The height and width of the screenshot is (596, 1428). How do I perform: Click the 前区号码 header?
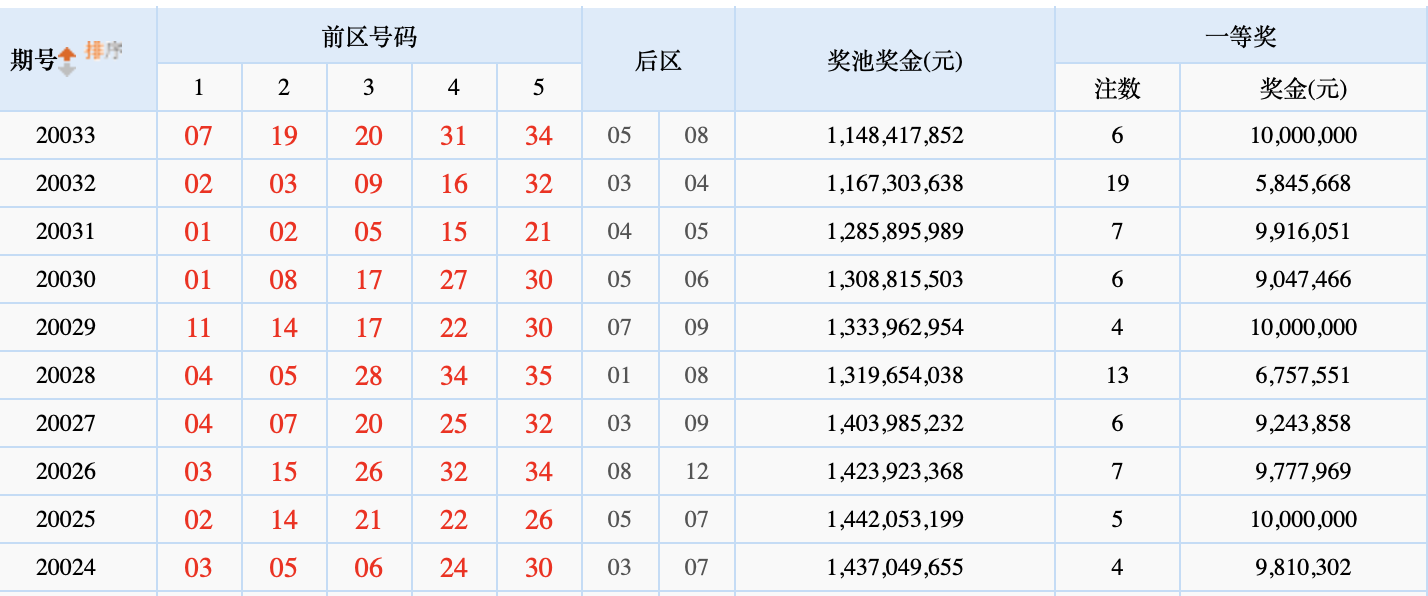tap(369, 37)
